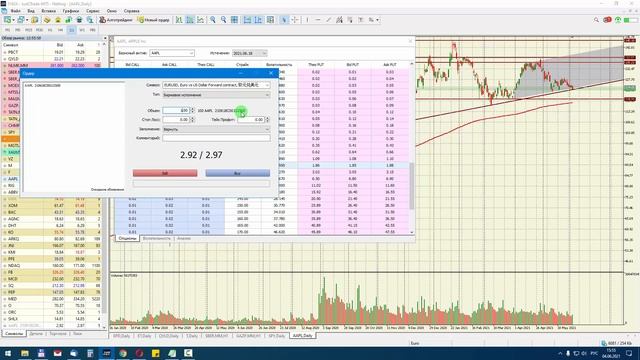The image size is (640, 360).
Task: Click the Стоп Лосс input field
Action: (x=176, y=120)
